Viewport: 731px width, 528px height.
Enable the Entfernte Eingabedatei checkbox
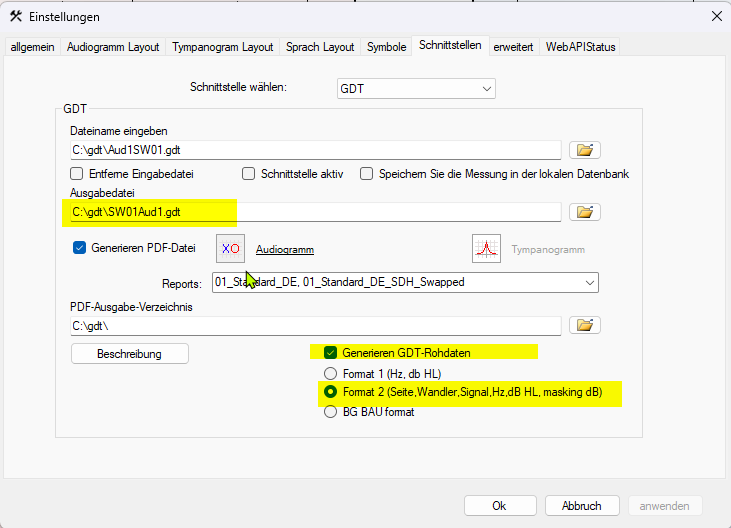(78, 174)
